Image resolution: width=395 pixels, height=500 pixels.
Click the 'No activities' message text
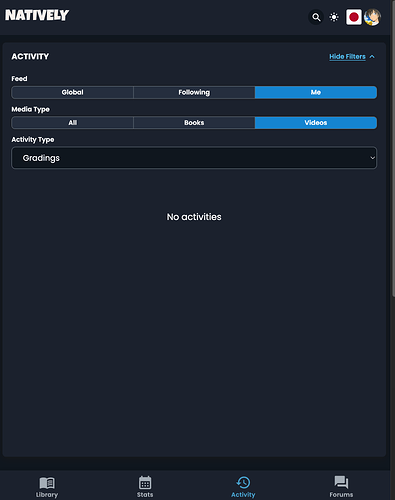click(x=194, y=217)
